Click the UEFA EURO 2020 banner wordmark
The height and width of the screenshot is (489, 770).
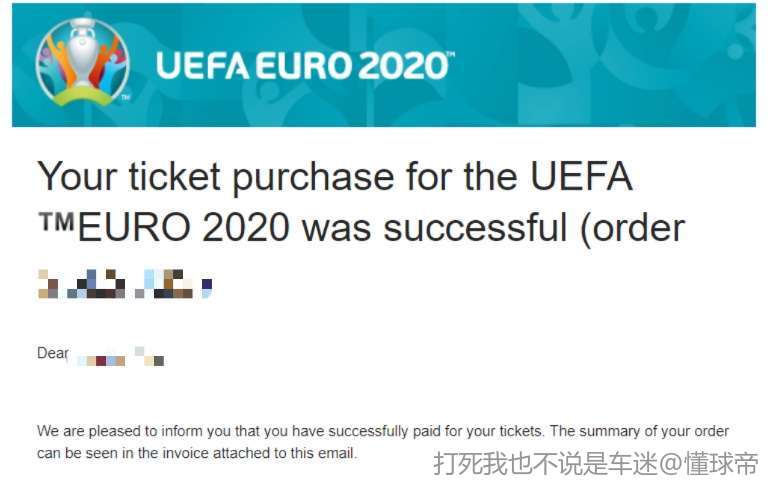click(x=304, y=66)
